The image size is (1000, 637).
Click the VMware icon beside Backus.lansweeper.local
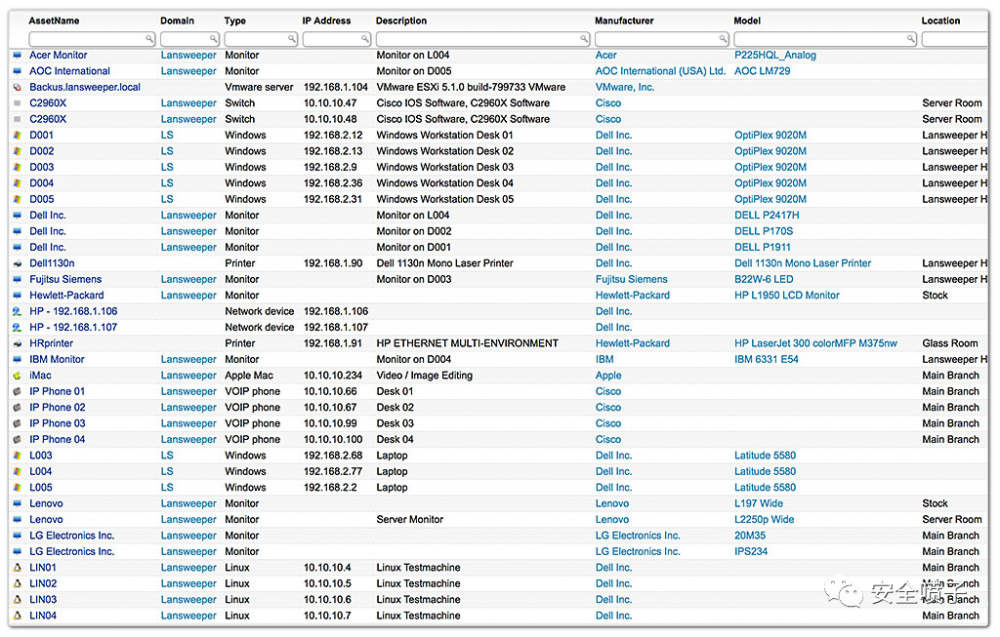[17, 87]
